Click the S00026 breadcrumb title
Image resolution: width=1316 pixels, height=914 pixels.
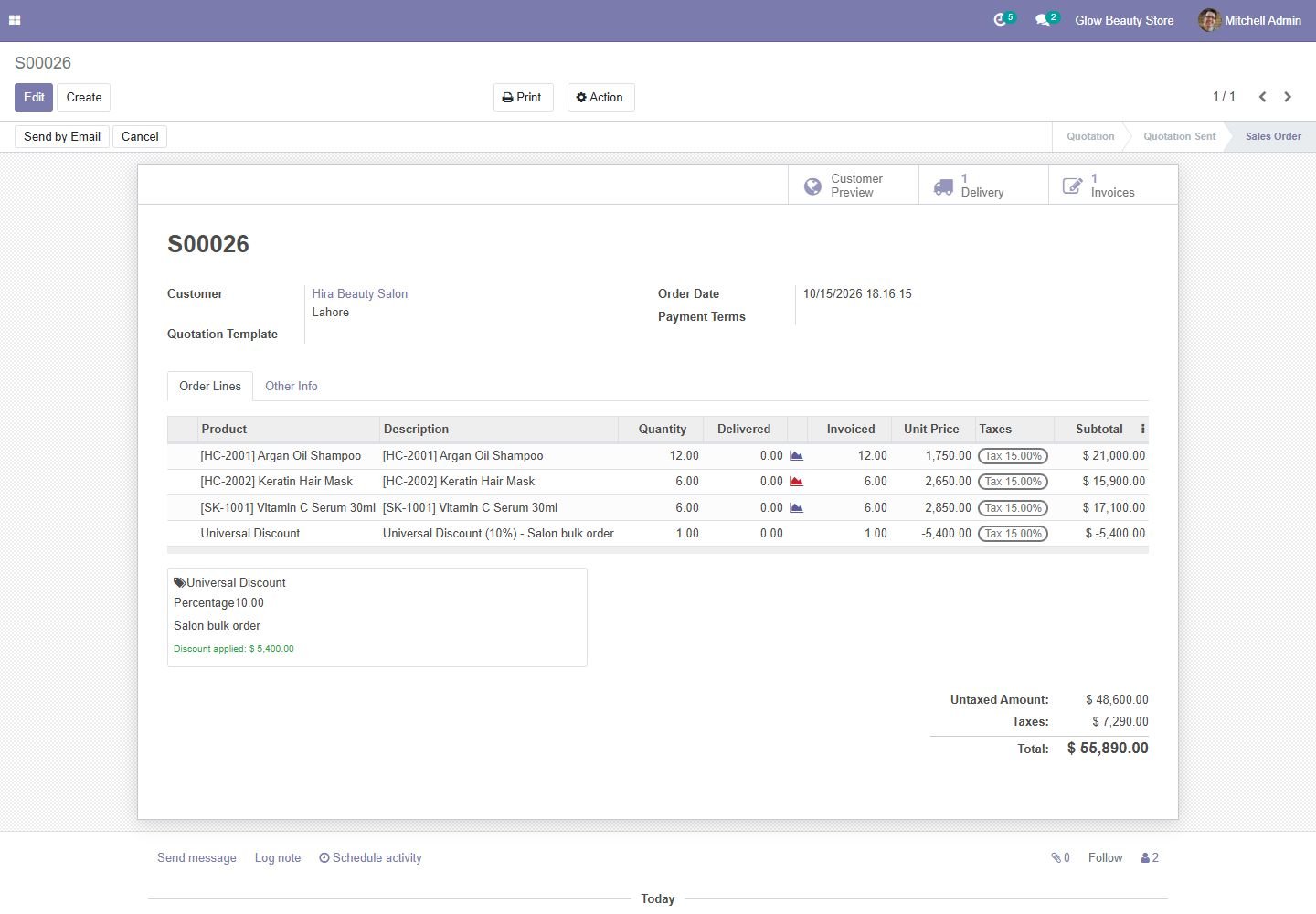coord(43,63)
